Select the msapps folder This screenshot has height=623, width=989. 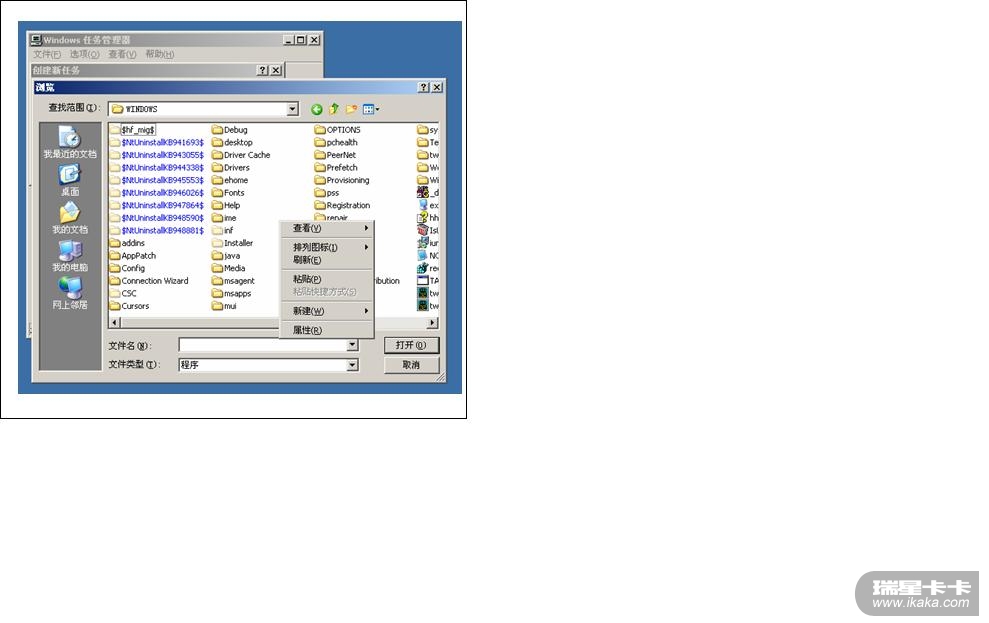point(231,294)
